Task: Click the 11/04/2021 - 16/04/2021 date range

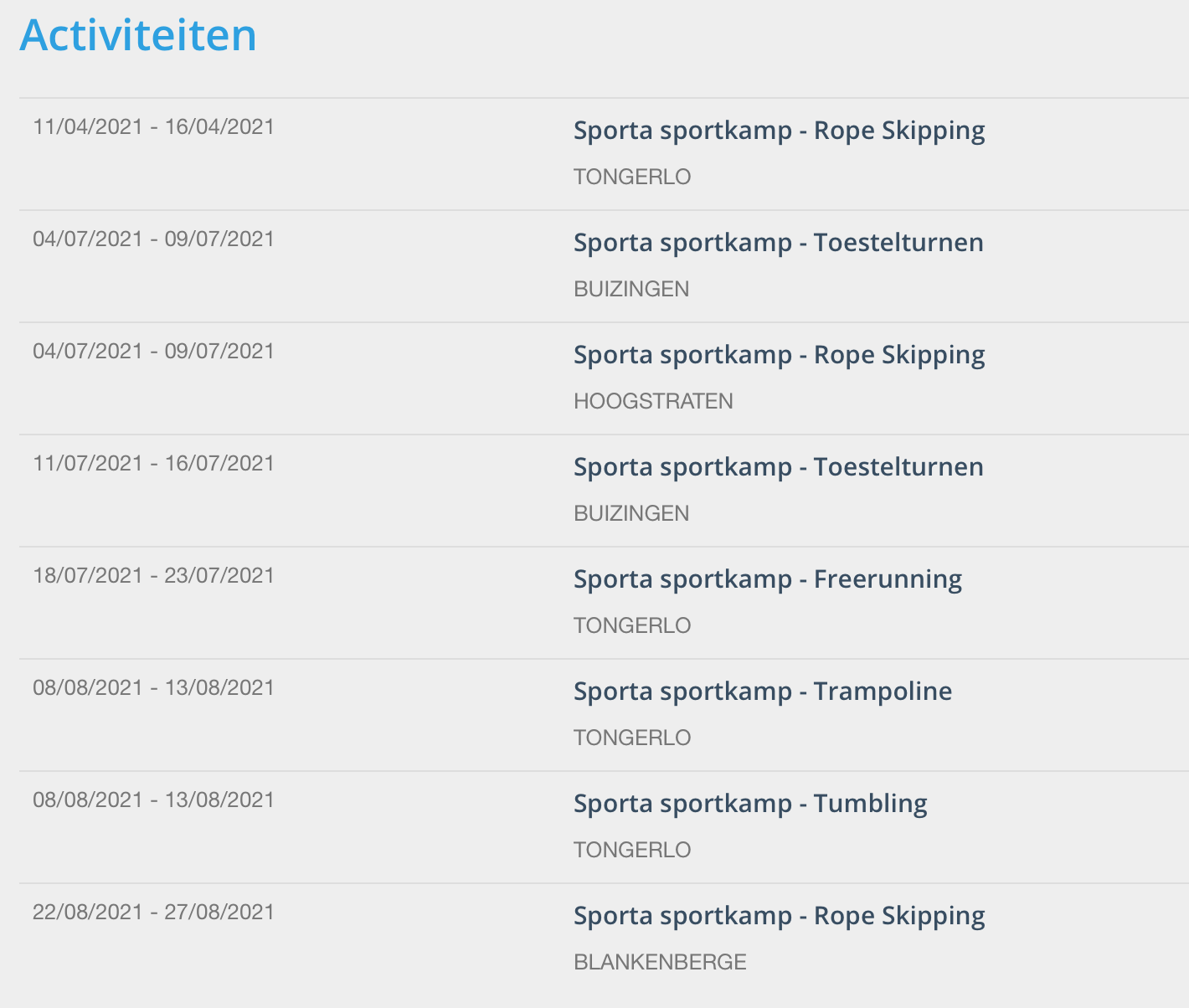Action: click(x=154, y=126)
